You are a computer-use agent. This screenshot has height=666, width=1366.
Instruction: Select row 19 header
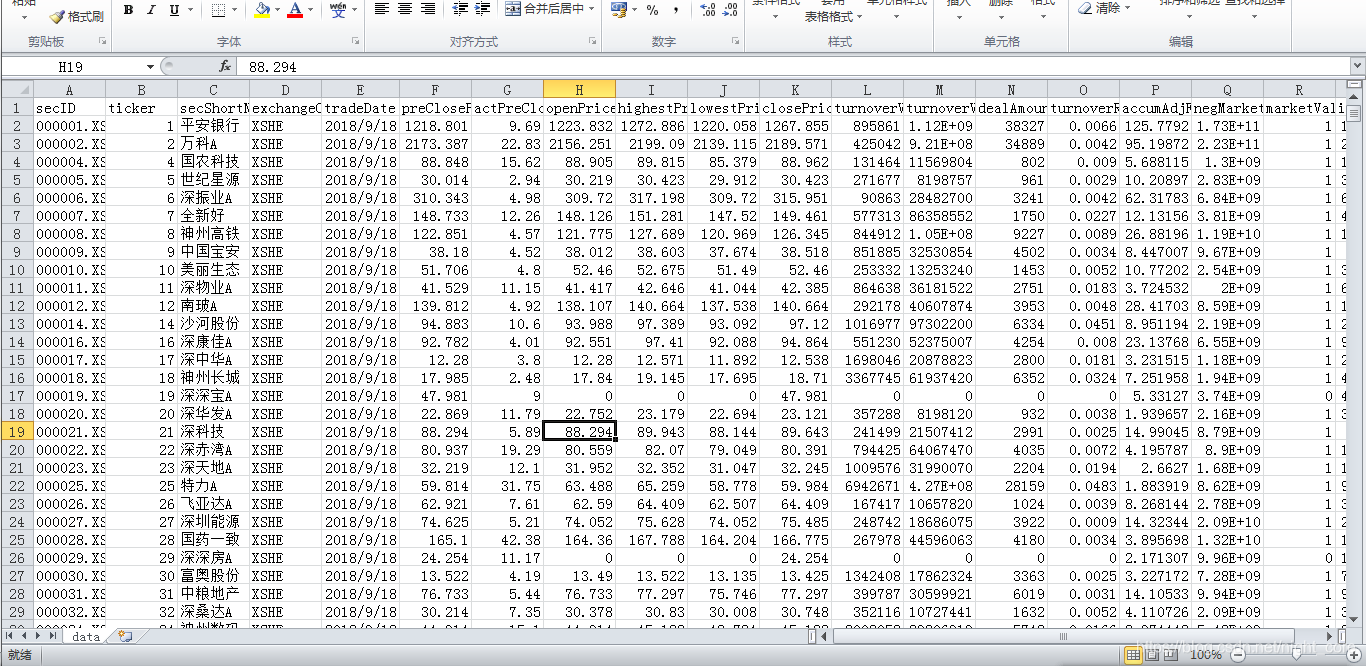pyautogui.click(x=17, y=432)
